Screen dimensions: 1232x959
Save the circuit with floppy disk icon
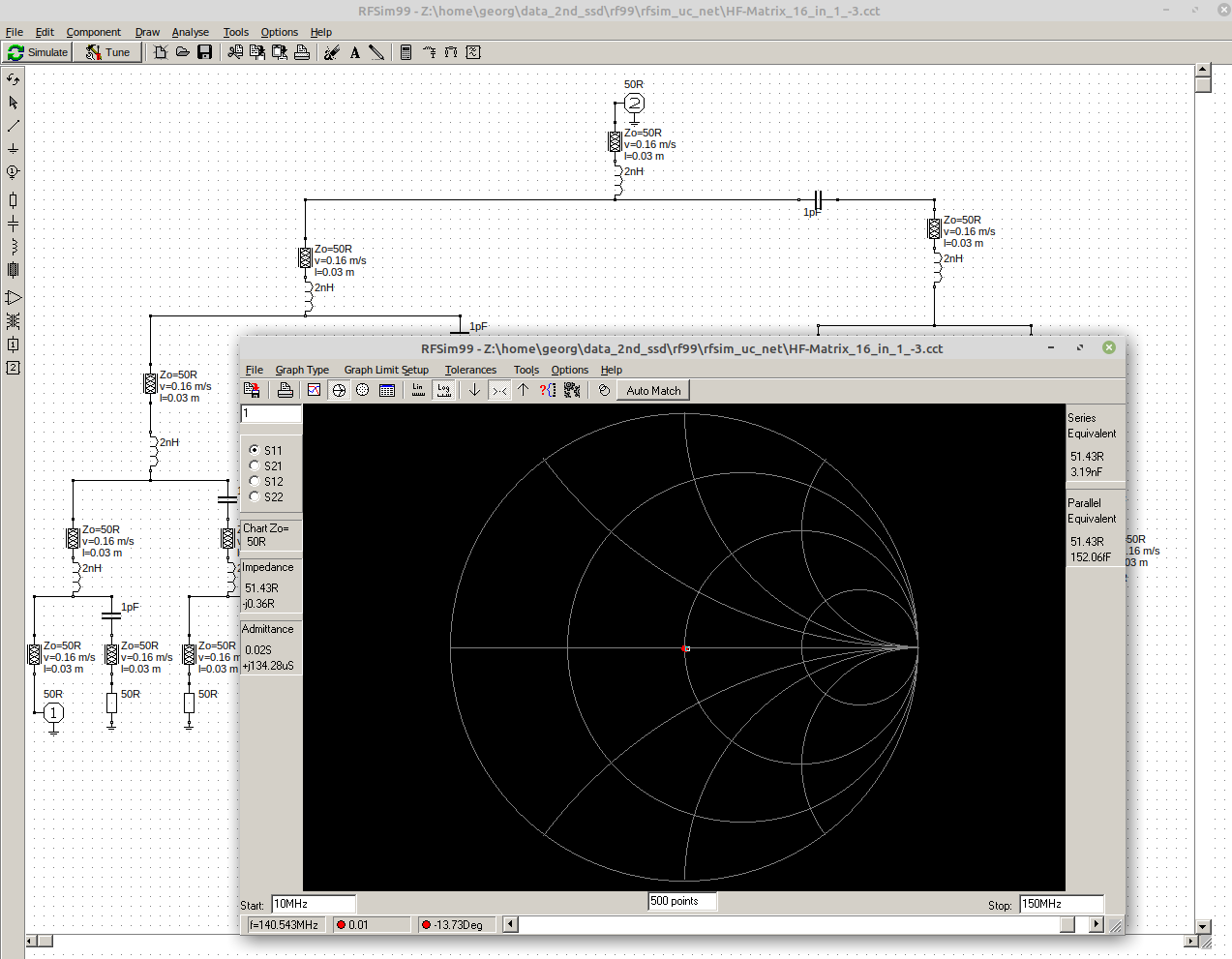click(204, 52)
